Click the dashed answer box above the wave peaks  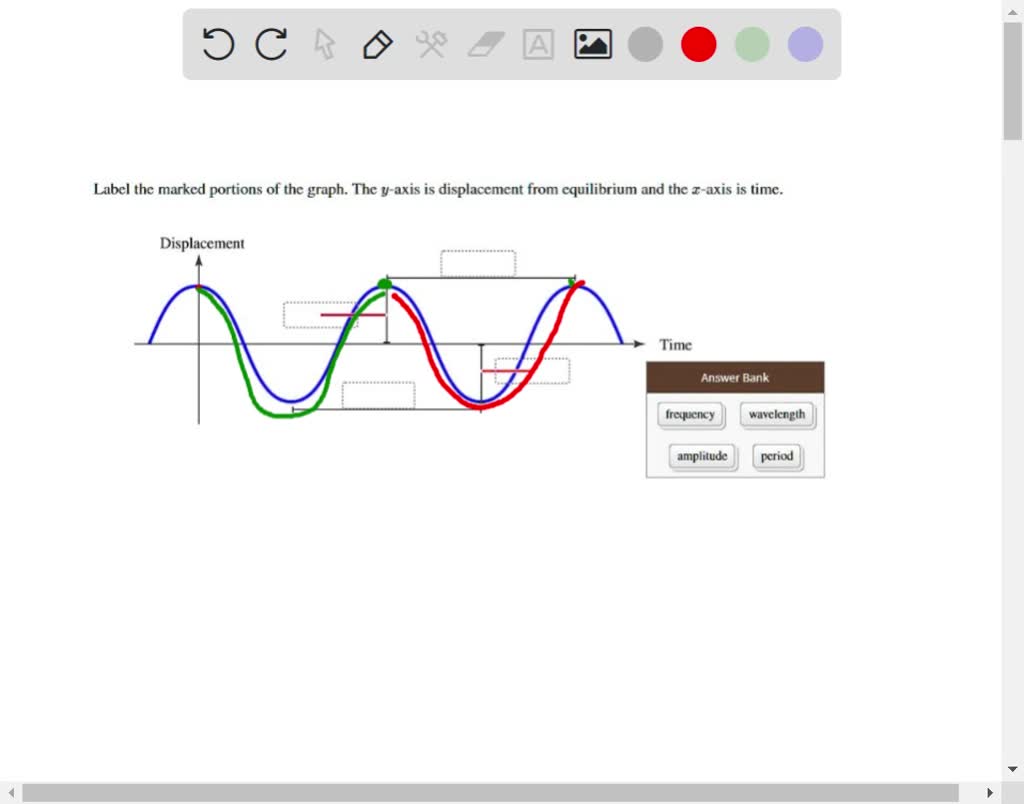tap(477, 262)
